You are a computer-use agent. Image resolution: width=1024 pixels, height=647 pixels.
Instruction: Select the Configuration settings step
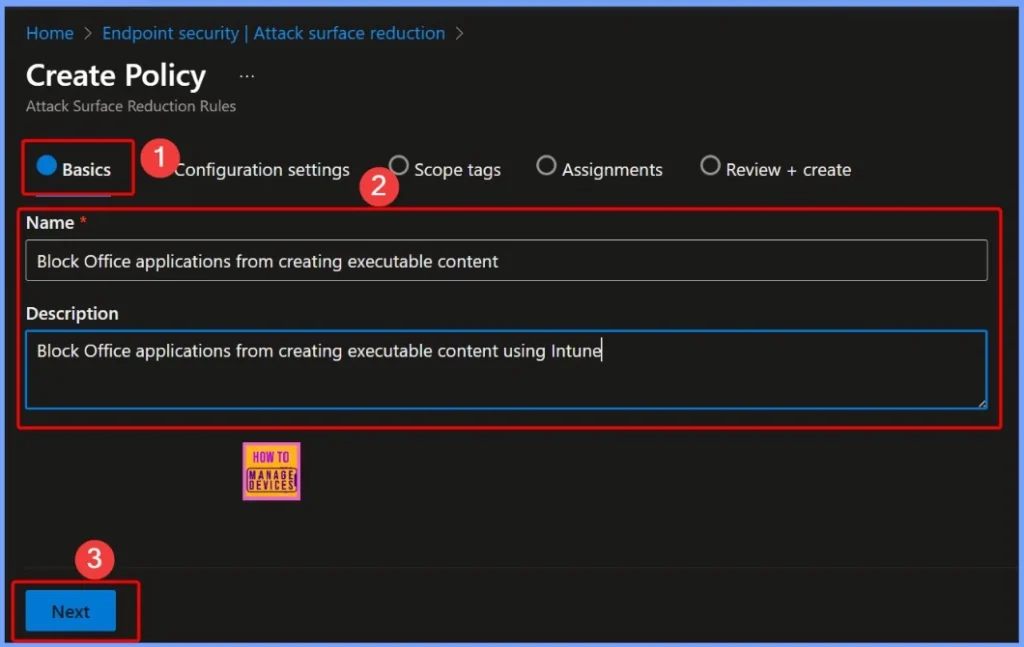click(261, 169)
